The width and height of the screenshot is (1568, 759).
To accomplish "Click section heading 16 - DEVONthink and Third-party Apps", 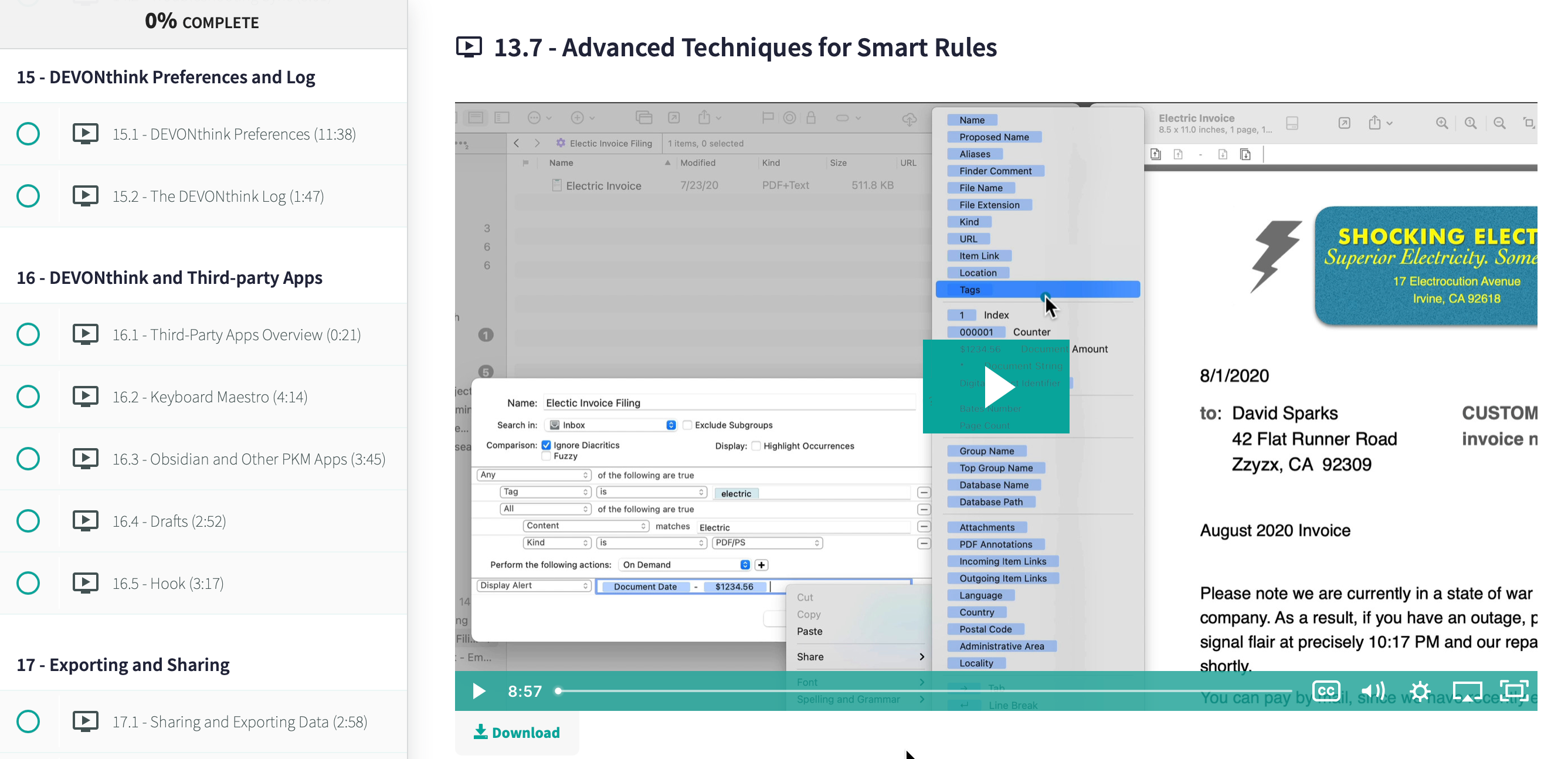I will [169, 277].
